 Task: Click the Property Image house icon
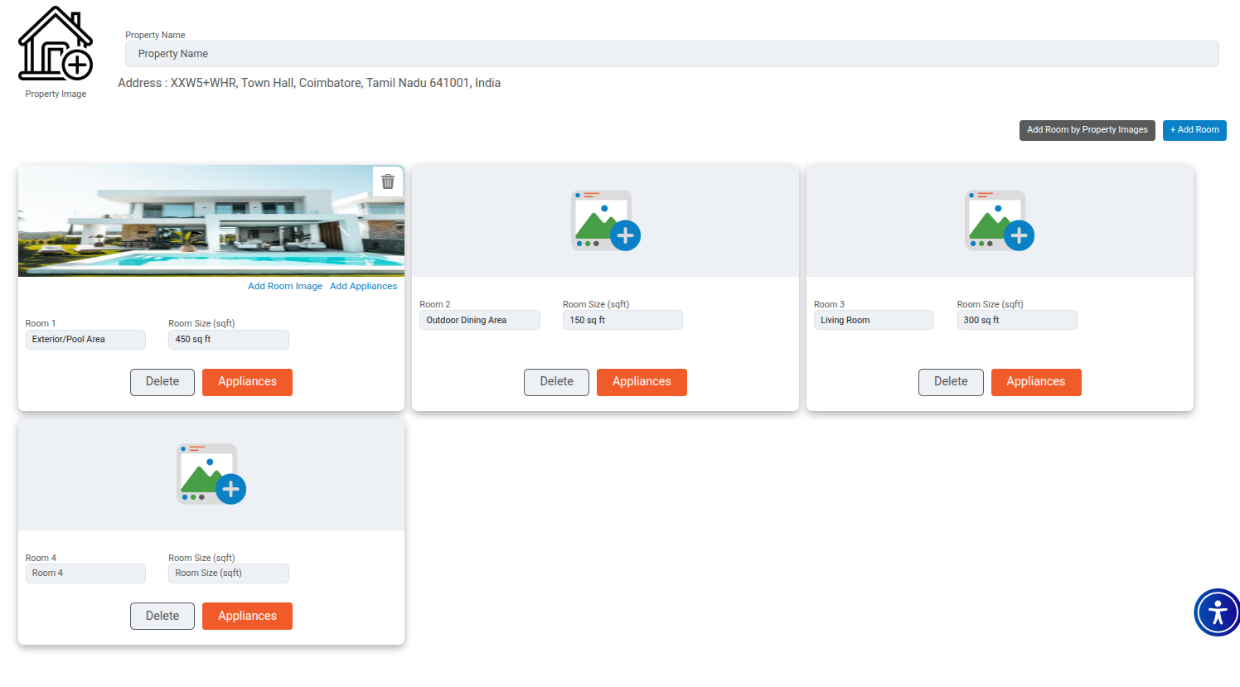pos(55,45)
